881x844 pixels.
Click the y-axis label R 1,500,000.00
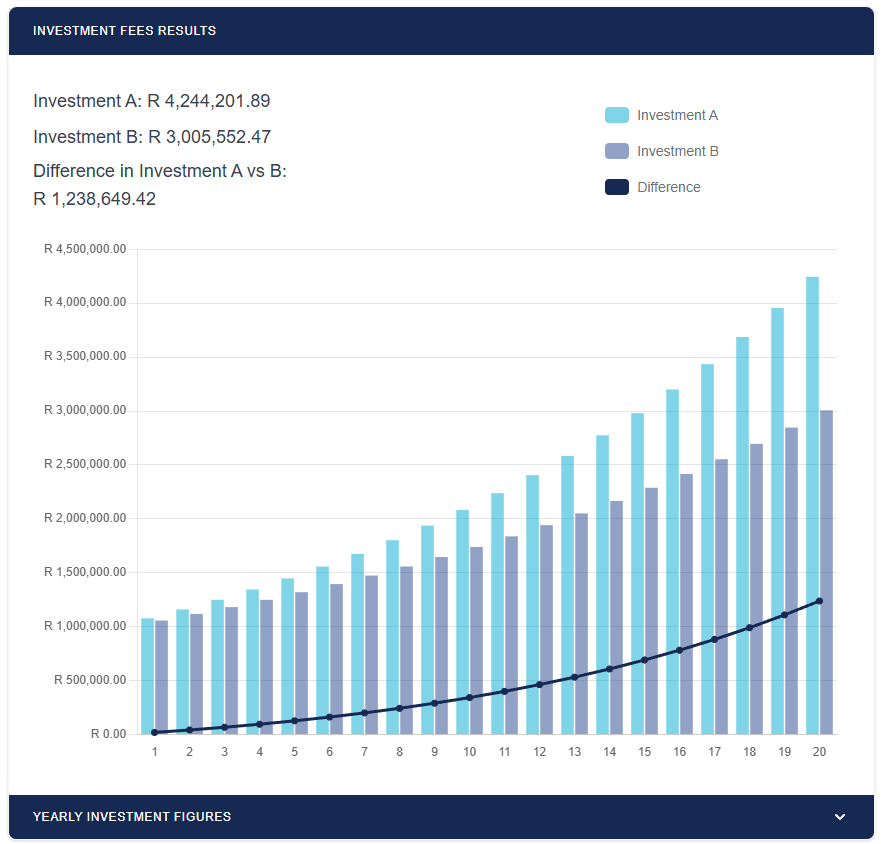(85, 572)
